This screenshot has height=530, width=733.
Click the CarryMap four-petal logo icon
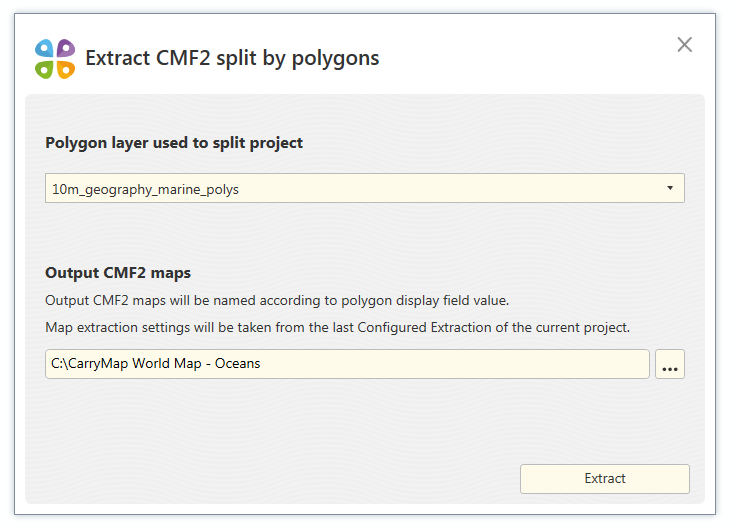click(55, 59)
